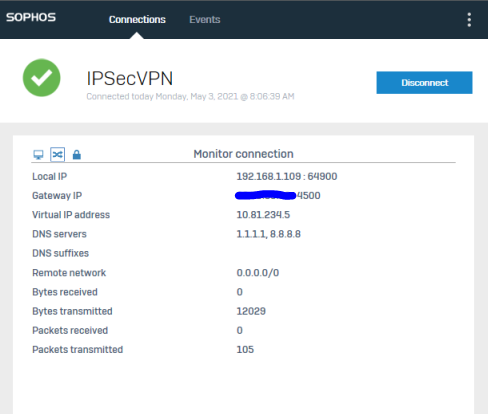This screenshot has width=488, height=414.
Task: Click the Packets received label
Action: coord(70,330)
